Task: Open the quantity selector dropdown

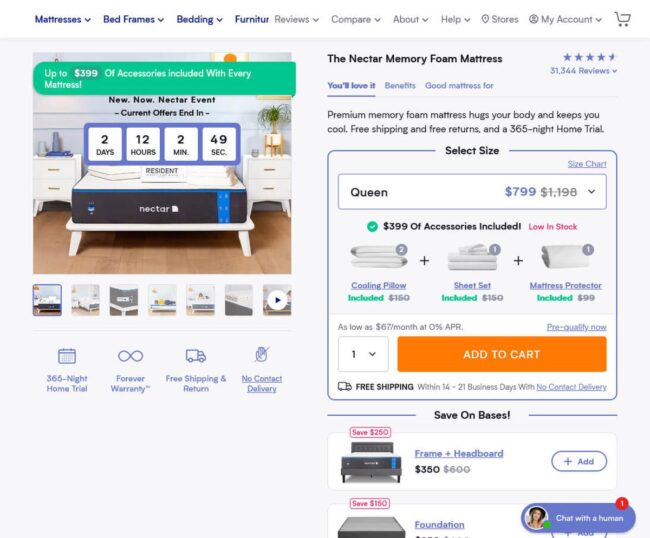Action: click(x=363, y=354)
